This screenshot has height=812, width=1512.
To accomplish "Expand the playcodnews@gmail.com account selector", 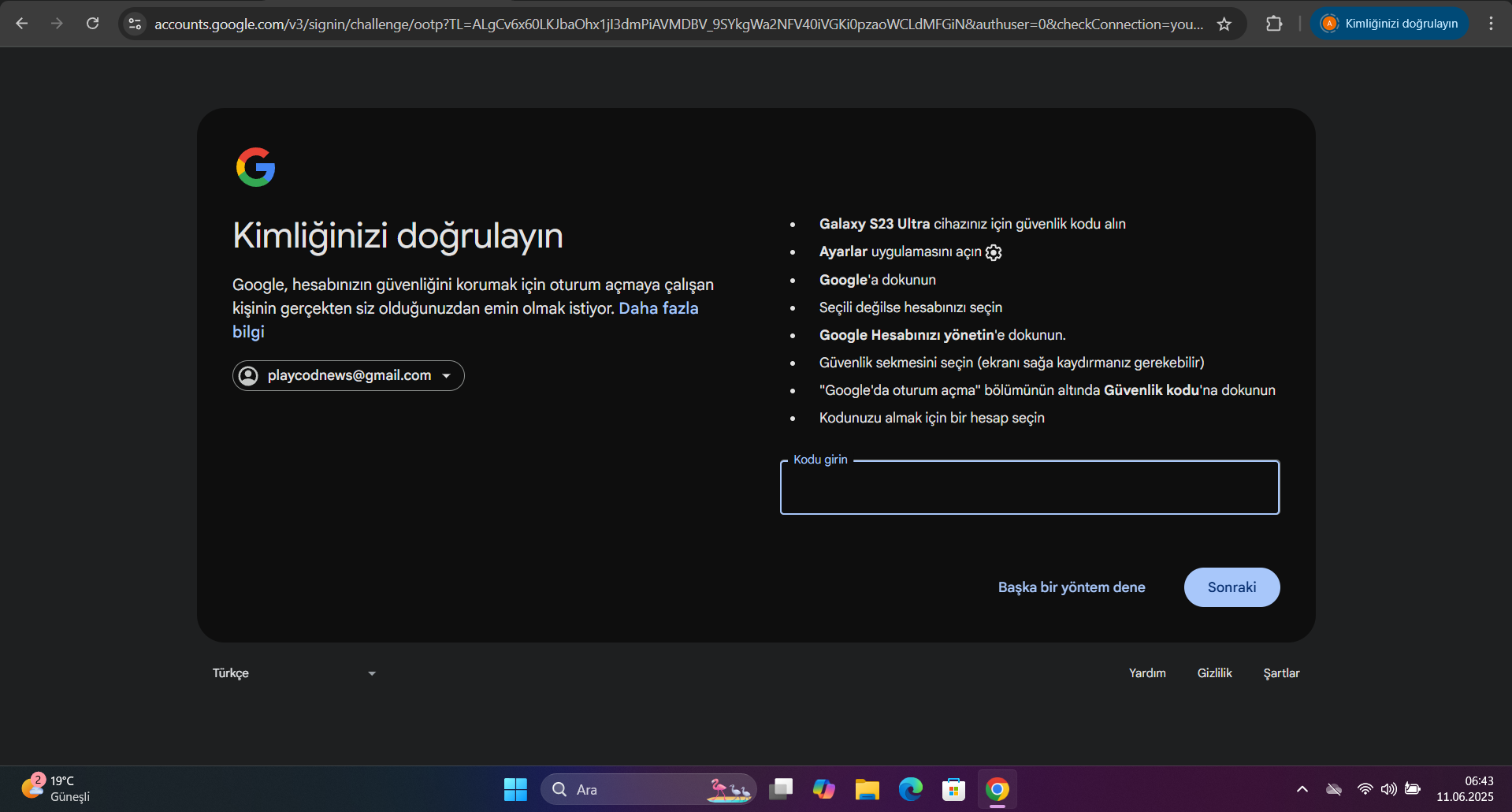I will 348,375.
